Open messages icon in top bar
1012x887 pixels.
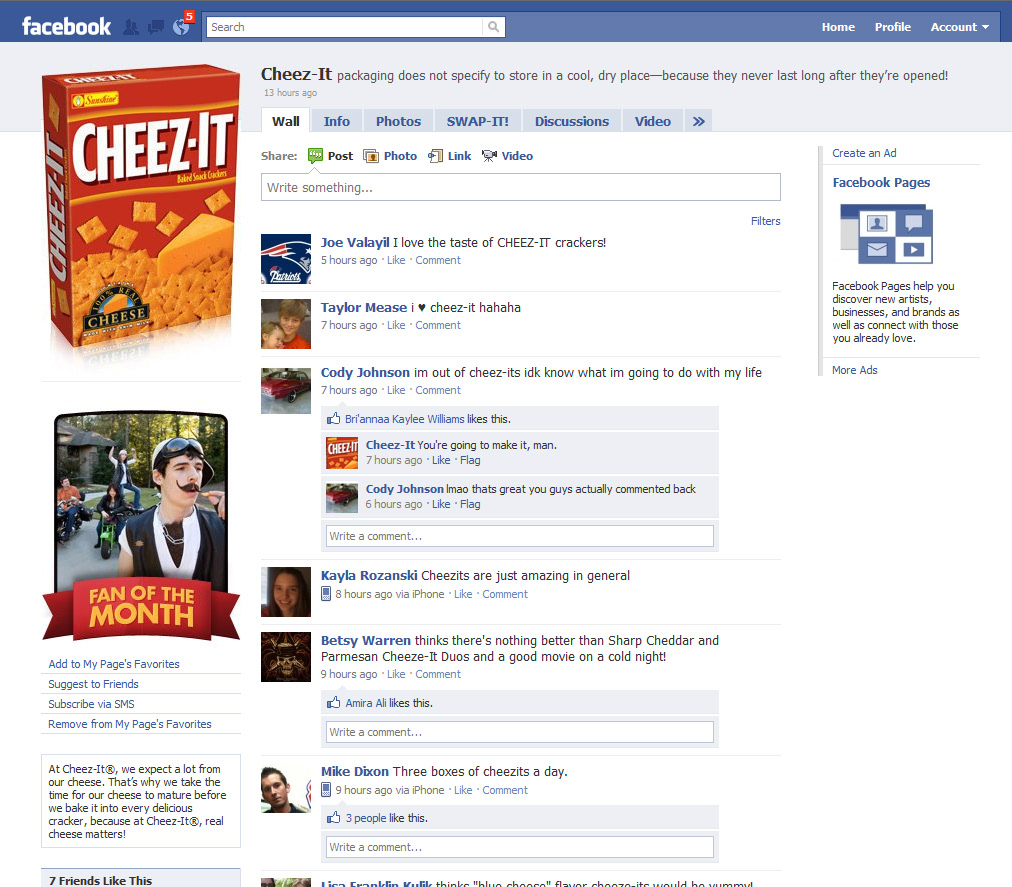coord(156,27)
